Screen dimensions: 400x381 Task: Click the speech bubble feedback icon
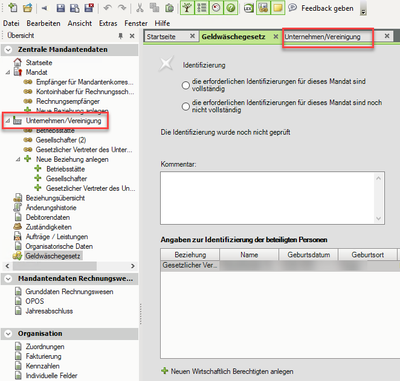coord(292,7)
